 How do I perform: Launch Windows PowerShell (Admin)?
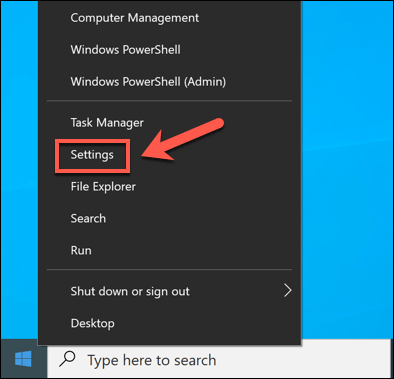tap(169, 82)
